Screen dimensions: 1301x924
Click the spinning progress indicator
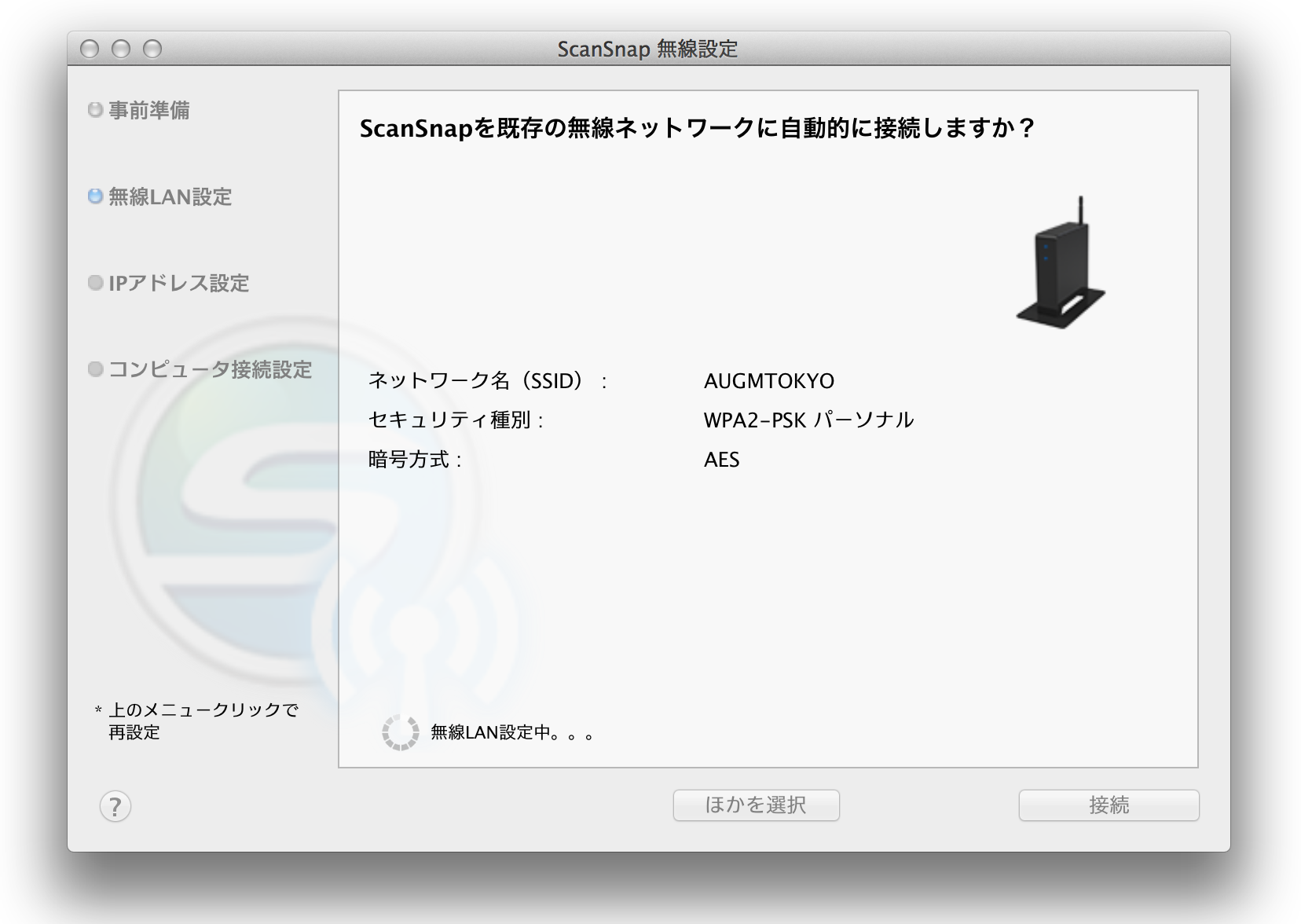401,732
